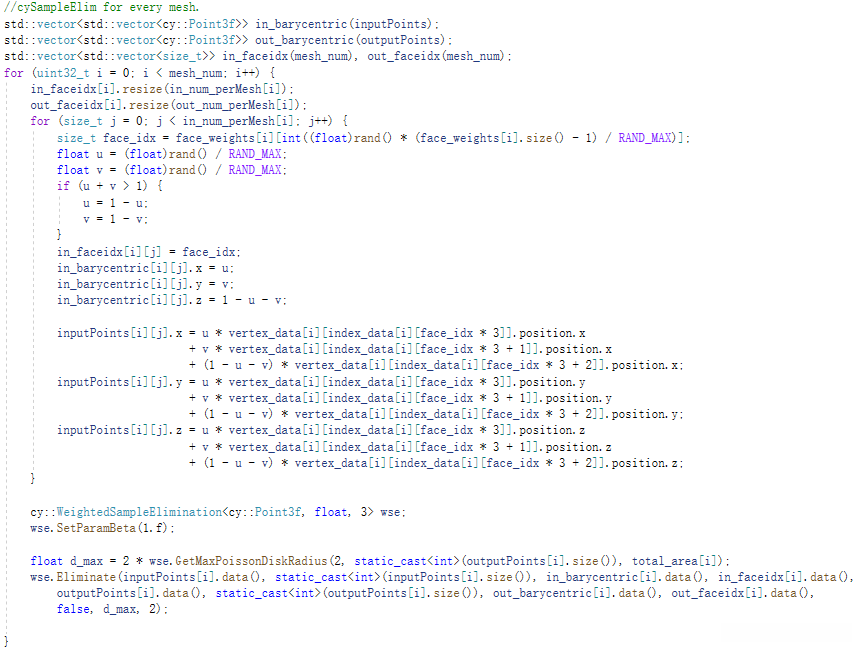Click the first purple RAND_MAX macro

pos(645,138)
